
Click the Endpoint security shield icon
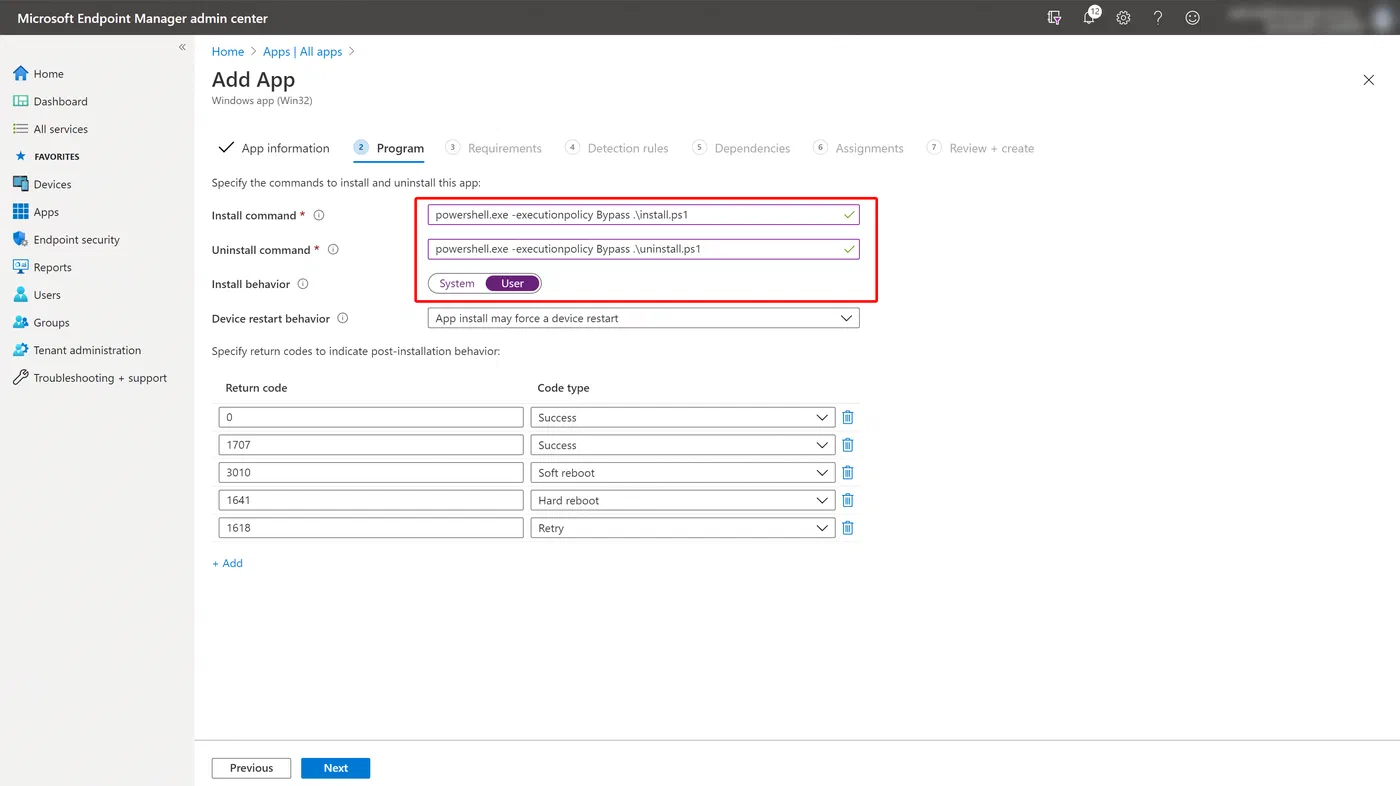(20, 239)
